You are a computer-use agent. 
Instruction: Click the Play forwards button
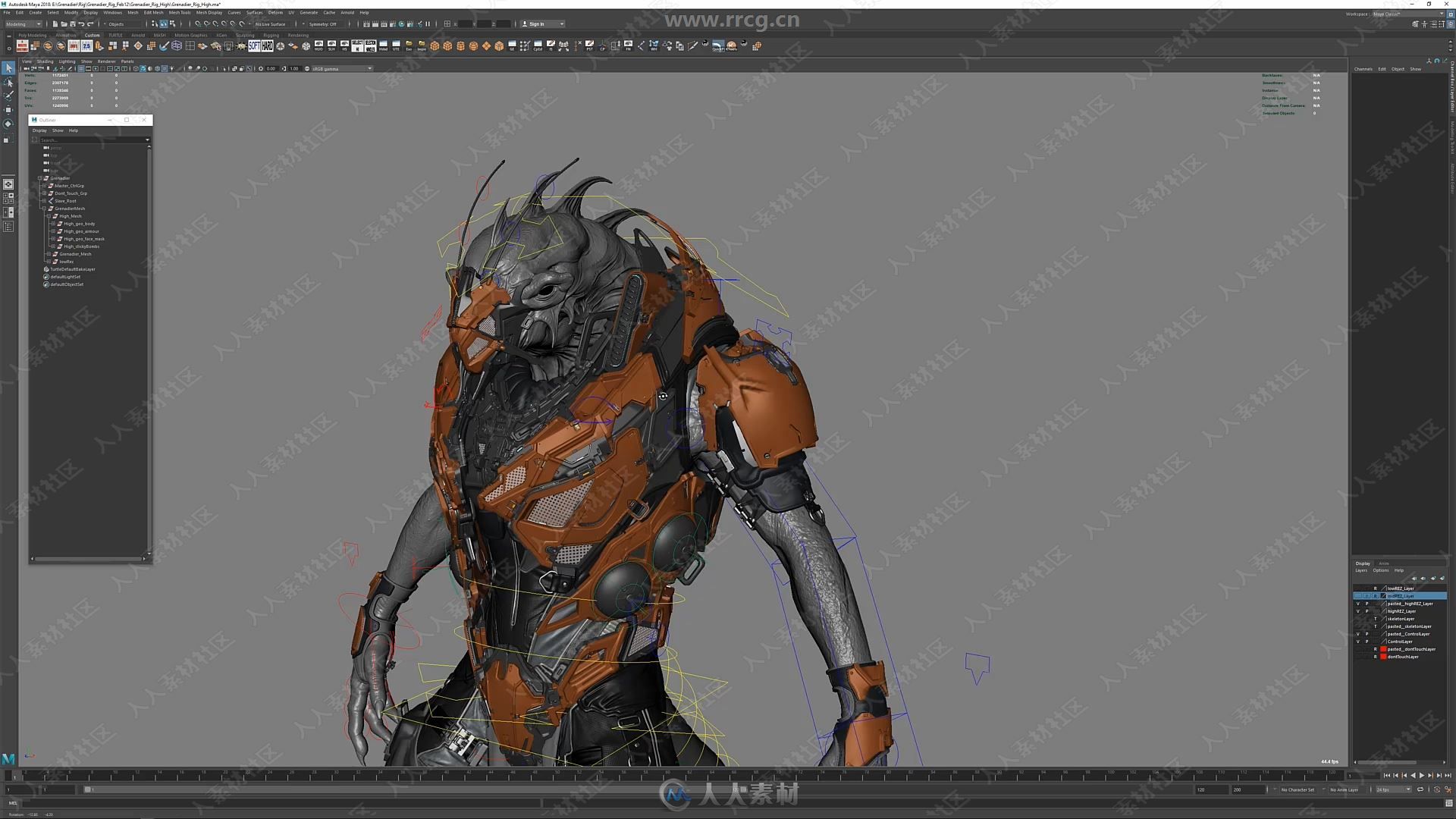click(1422, 775)
